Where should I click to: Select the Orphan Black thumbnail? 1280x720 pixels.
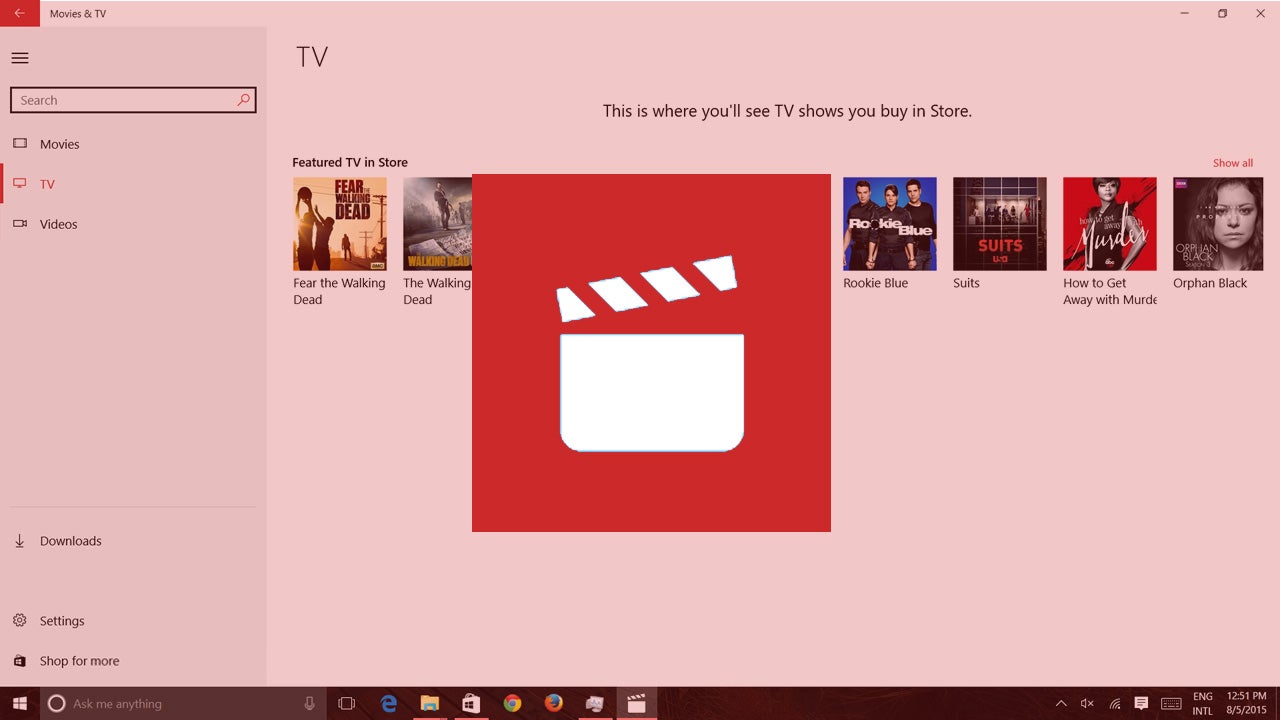[x=1218, y=223]
